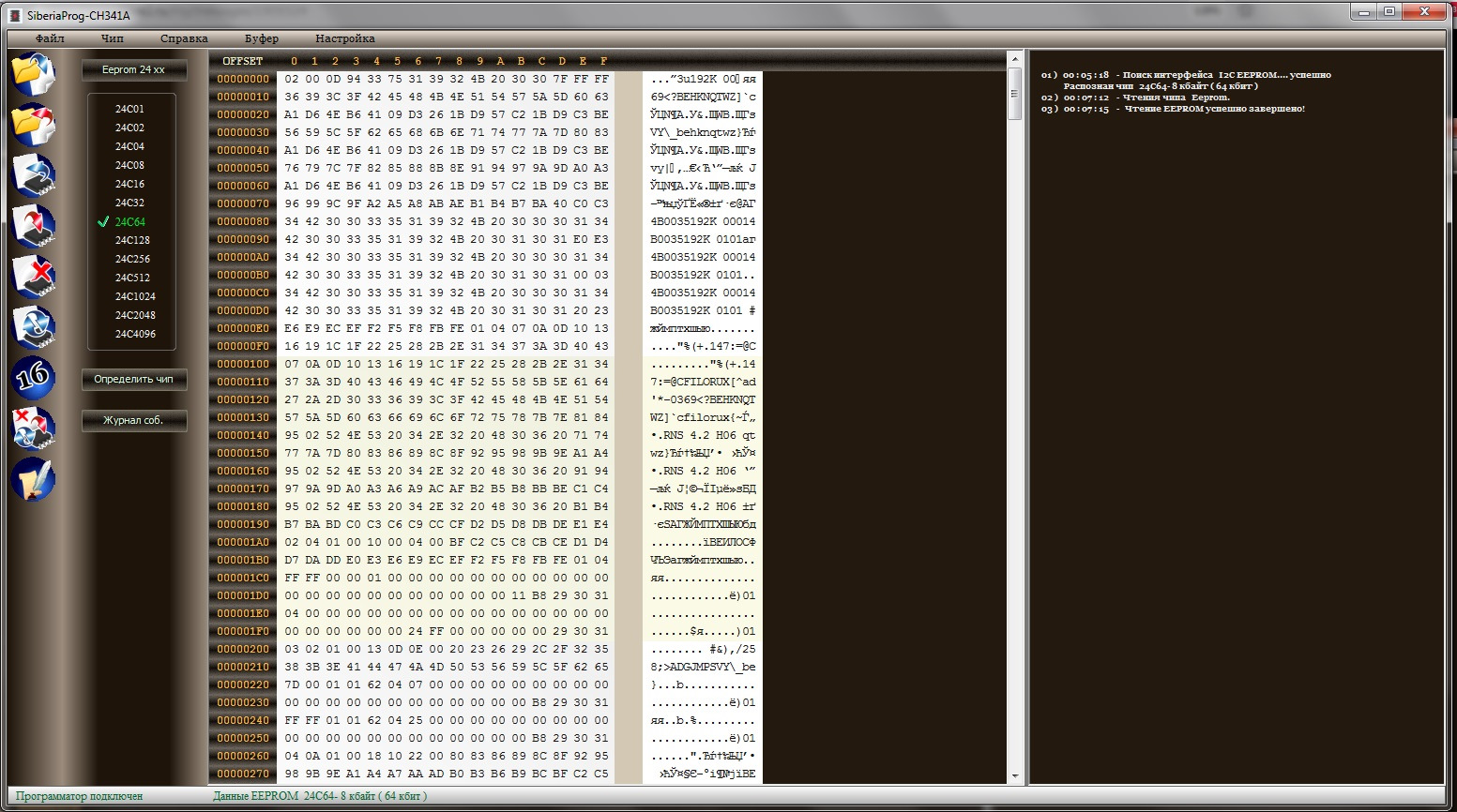Click the Журнал соб. button

[x=133, y=420]
